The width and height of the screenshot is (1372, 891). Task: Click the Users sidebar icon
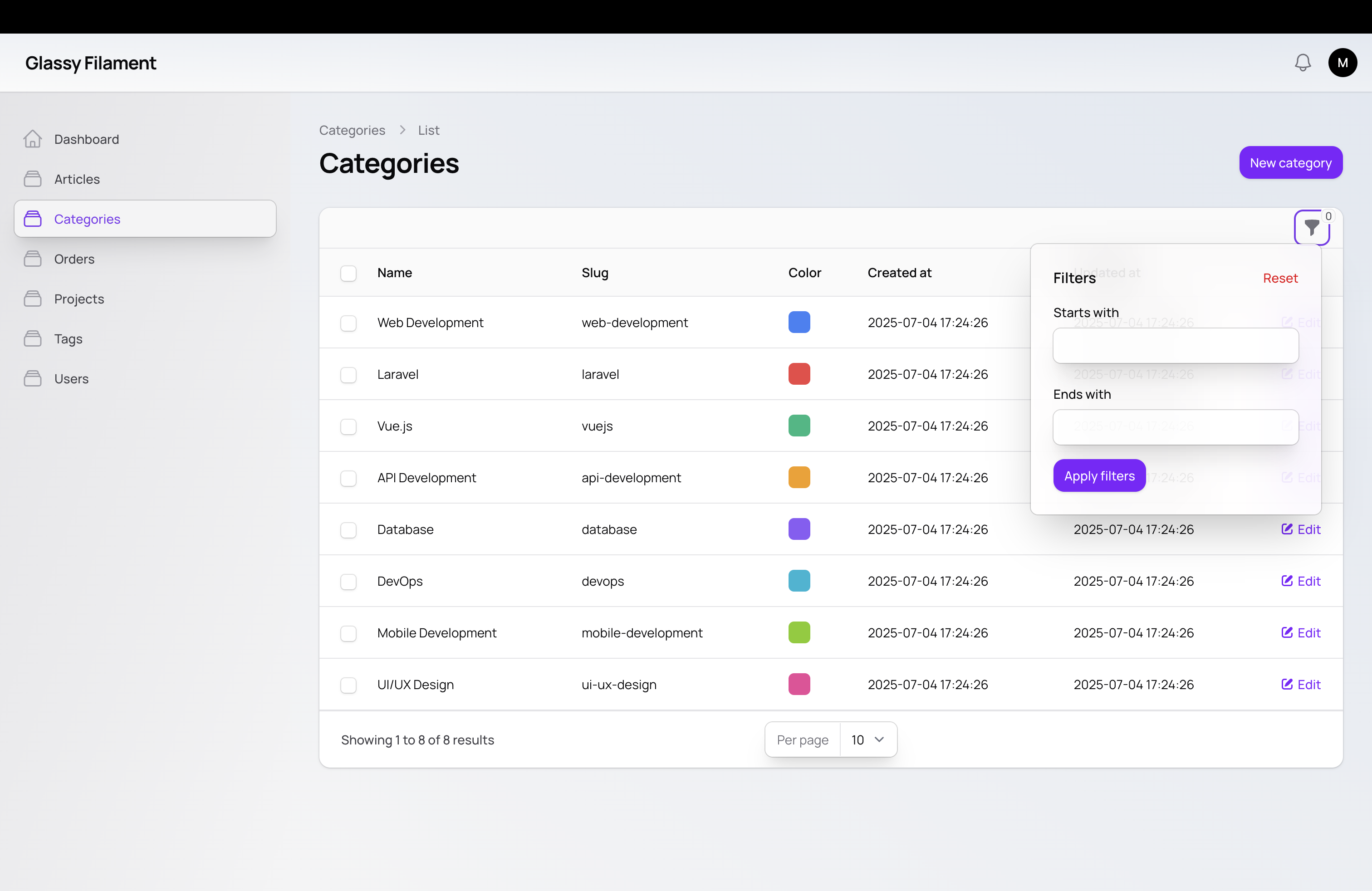pos(33,378)
